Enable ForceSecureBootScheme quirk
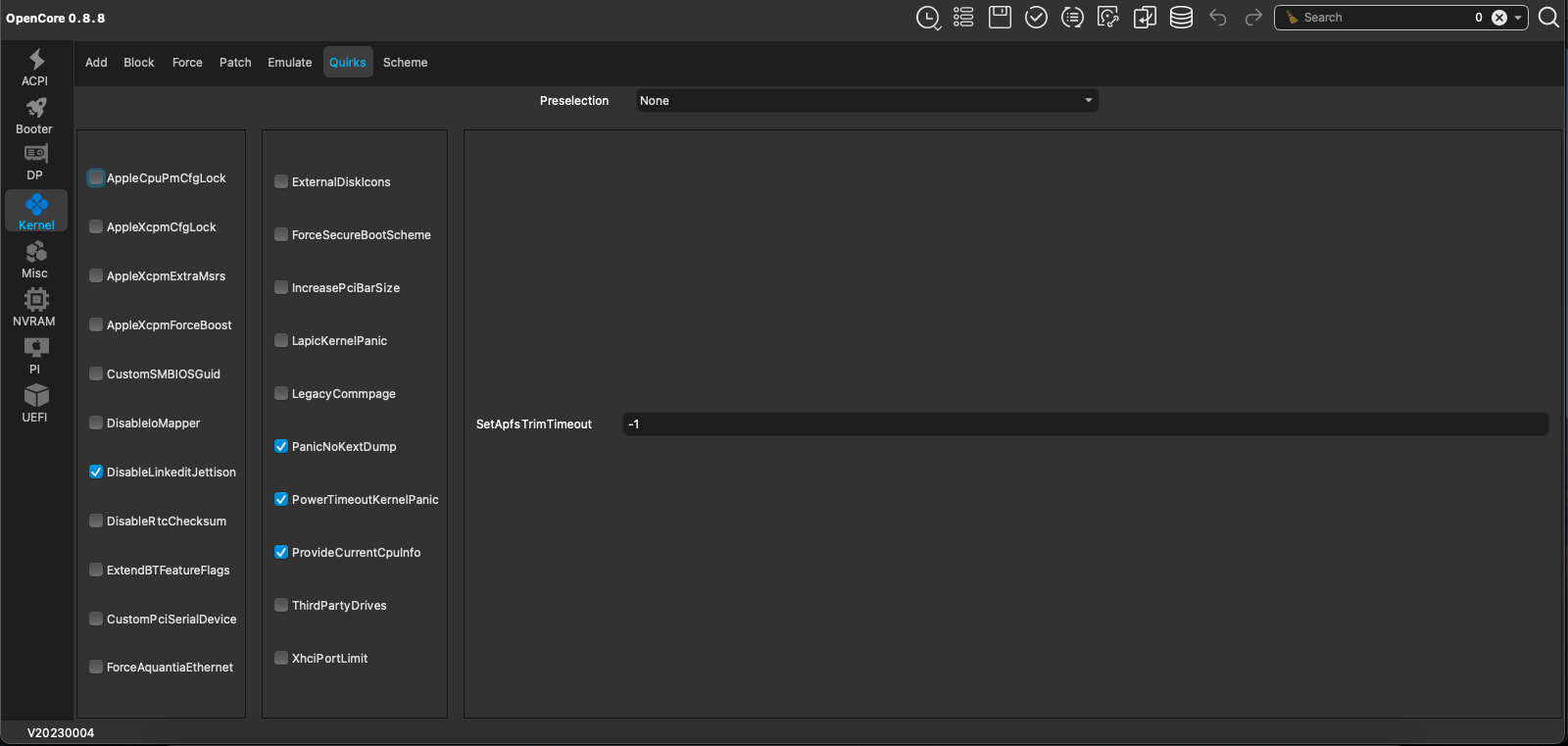1568x746 pixels. (281, 235)
